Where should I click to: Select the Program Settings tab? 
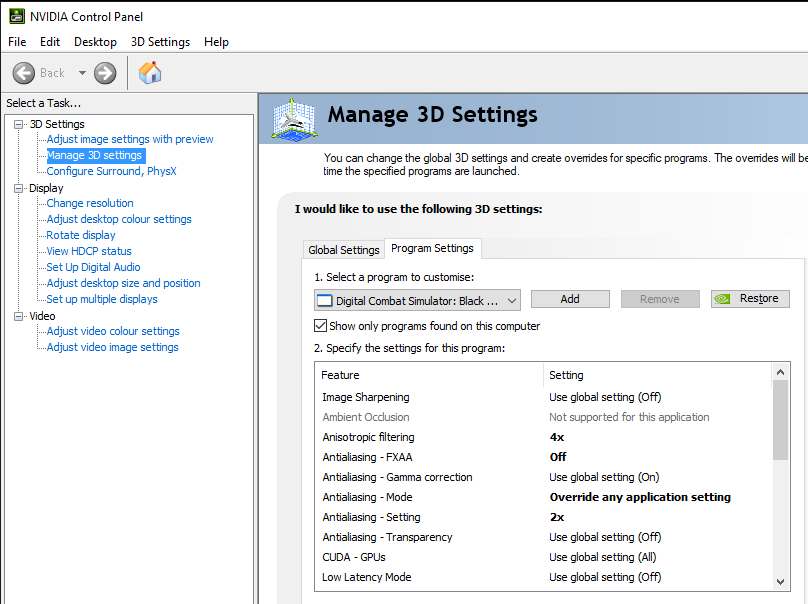pos(432,248)
